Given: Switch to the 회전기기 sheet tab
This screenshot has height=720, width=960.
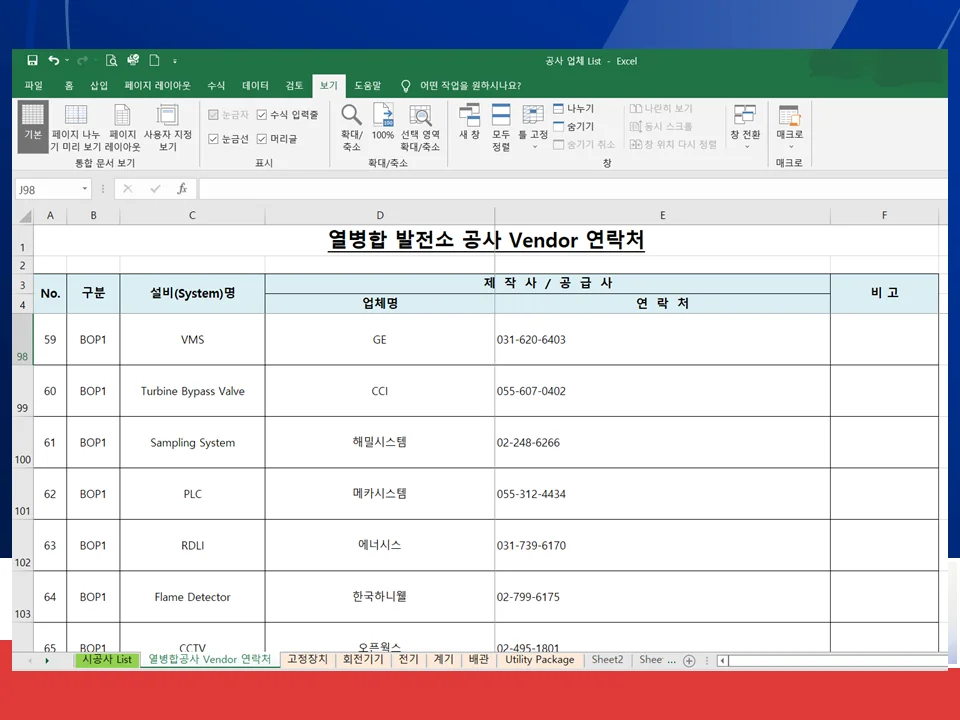Looking at the screenshot, I should (x=363, y=659).
